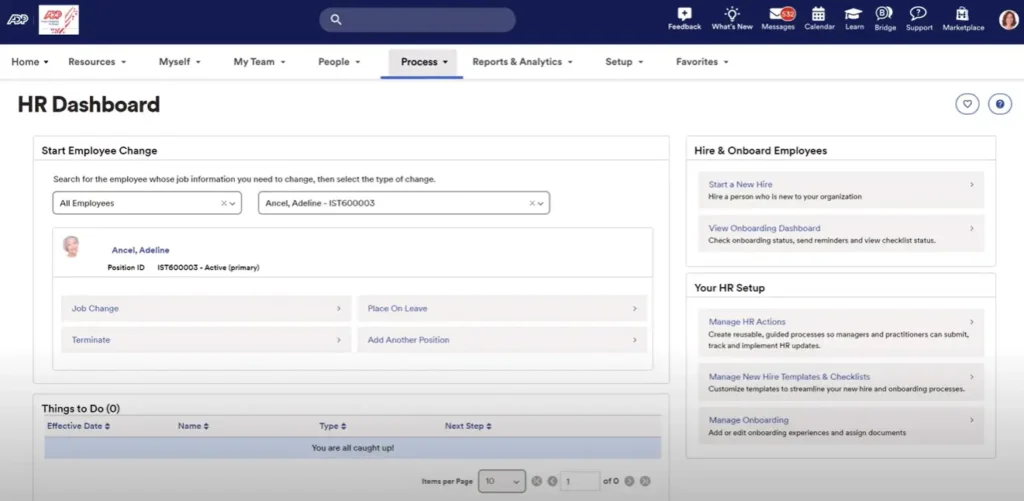Image resolution: width=1024 pixels, height=501 pixels.
Task: Click the top search bar
Action: pos(418,19)
